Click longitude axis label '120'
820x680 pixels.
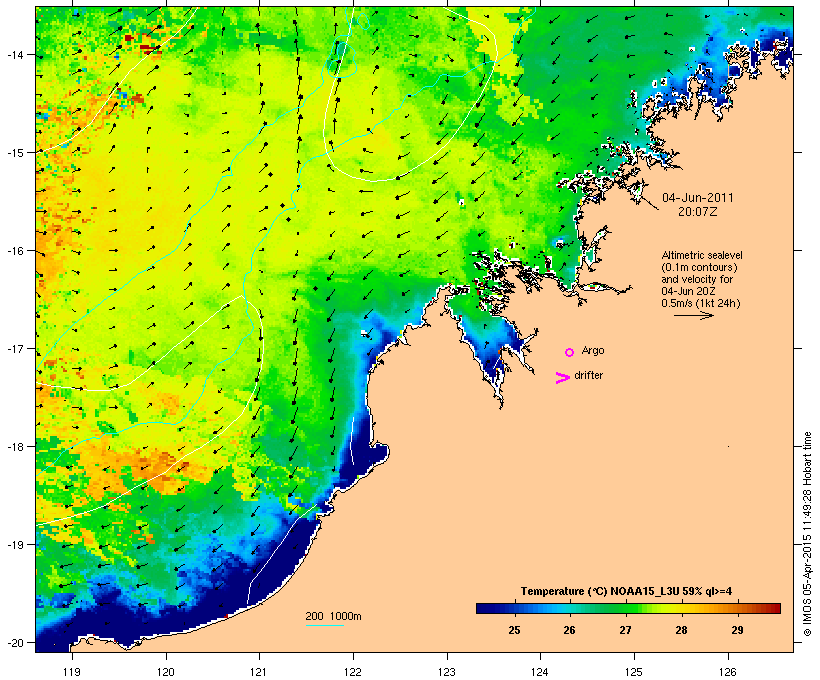166,672
